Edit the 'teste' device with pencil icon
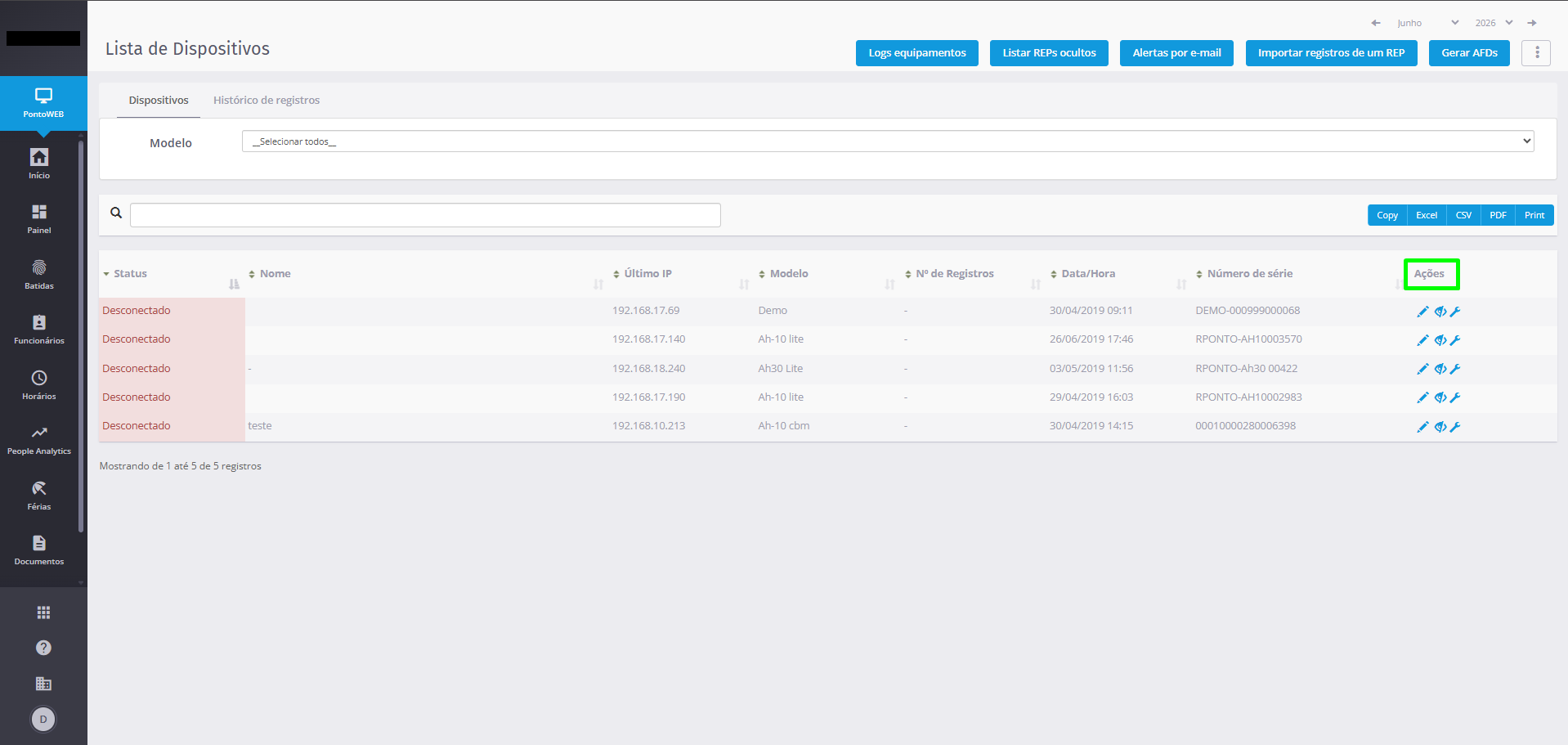The image size is (1568, 745). pyautogui.click(x=1422, y=427)
